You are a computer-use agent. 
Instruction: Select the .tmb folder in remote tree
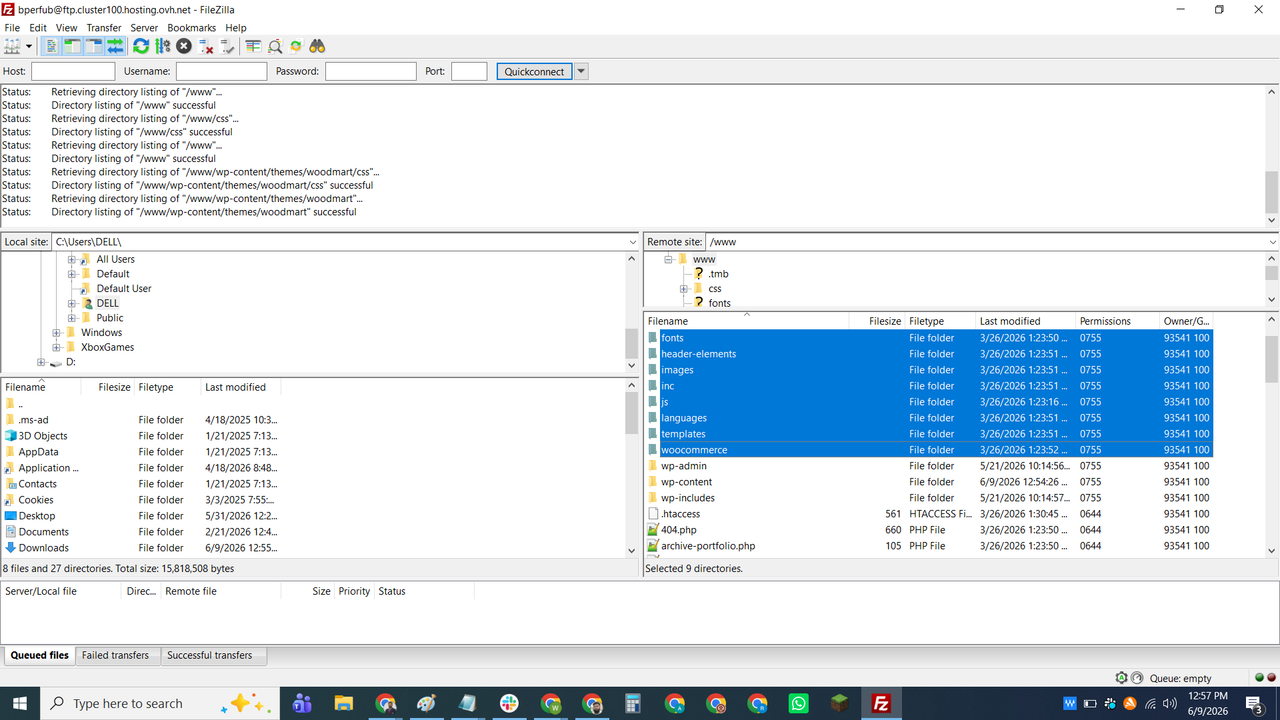click(x=718, y=274)
